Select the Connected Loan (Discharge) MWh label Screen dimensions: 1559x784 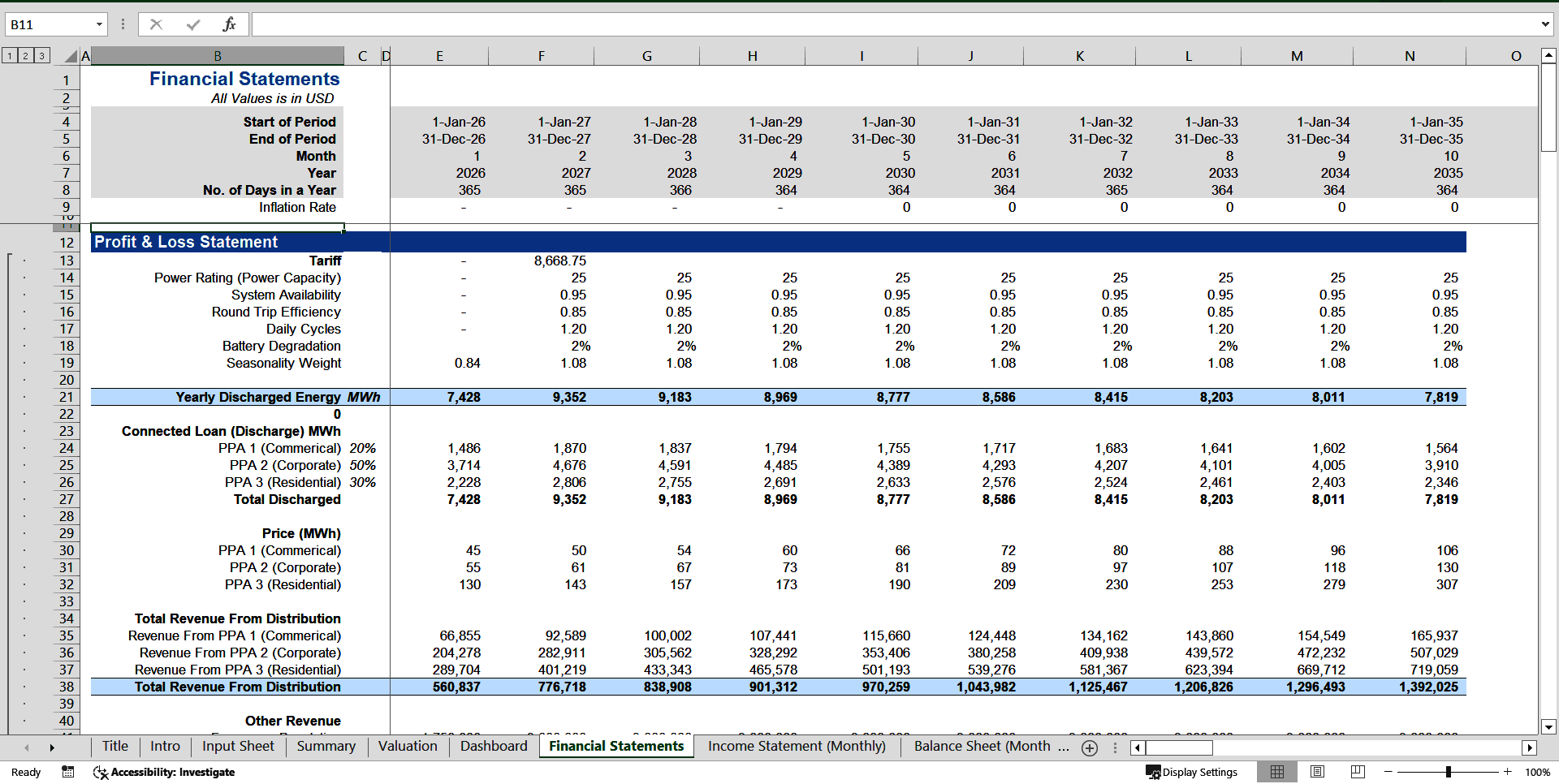coord(218,431)
